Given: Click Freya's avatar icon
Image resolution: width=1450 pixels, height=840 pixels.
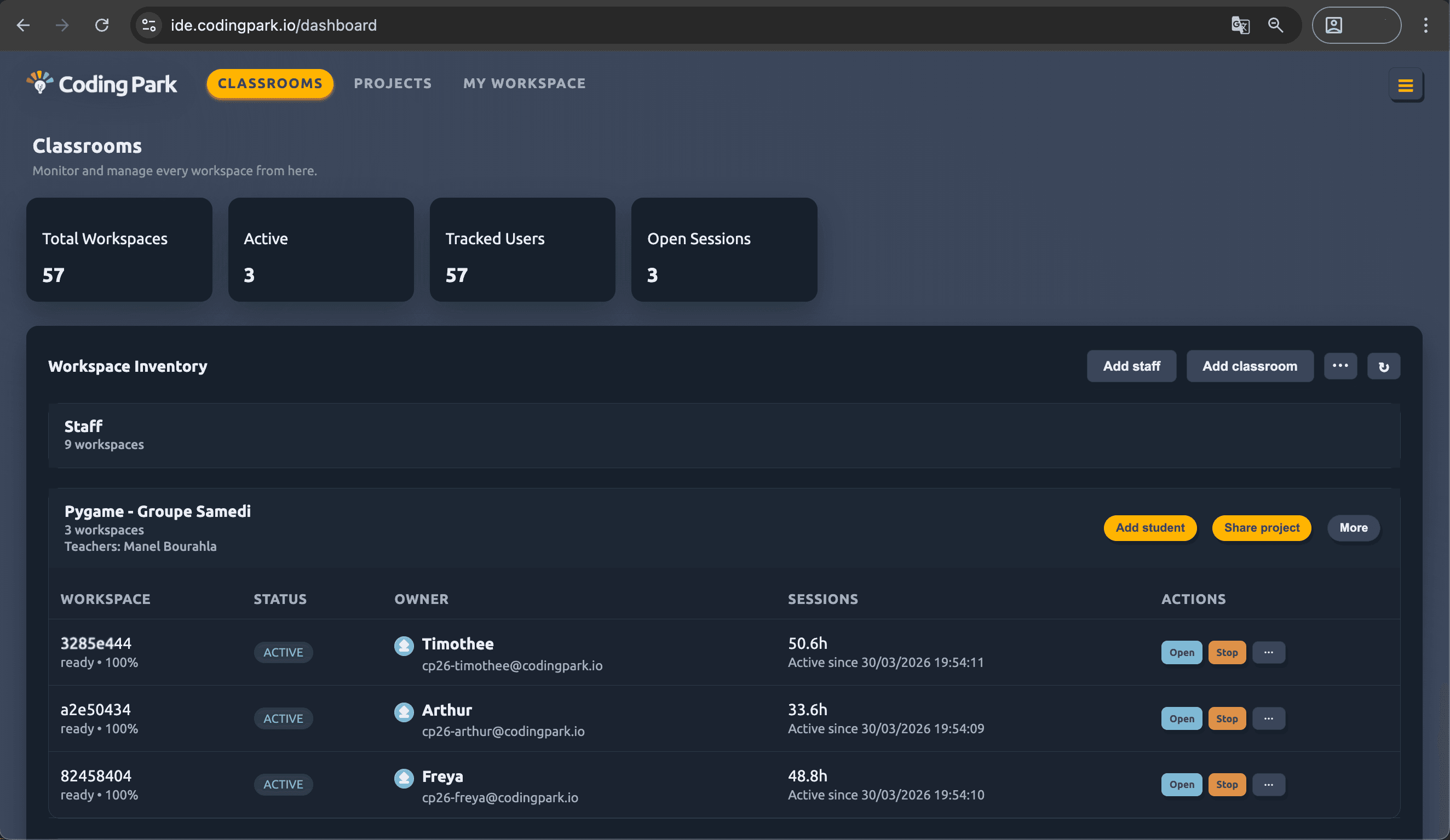Looking at the screenshot, I should pos(404,778).
